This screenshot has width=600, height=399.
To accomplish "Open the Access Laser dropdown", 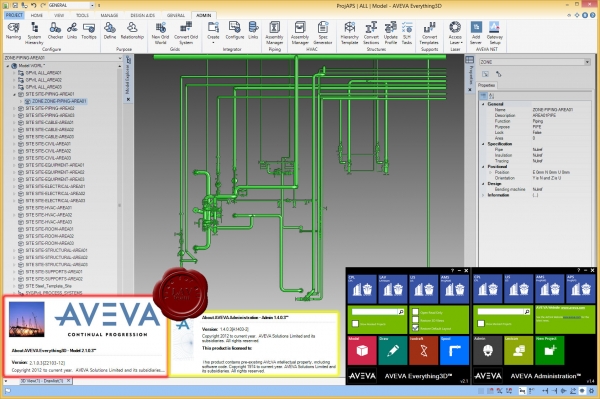I will (x=455, y=33).
